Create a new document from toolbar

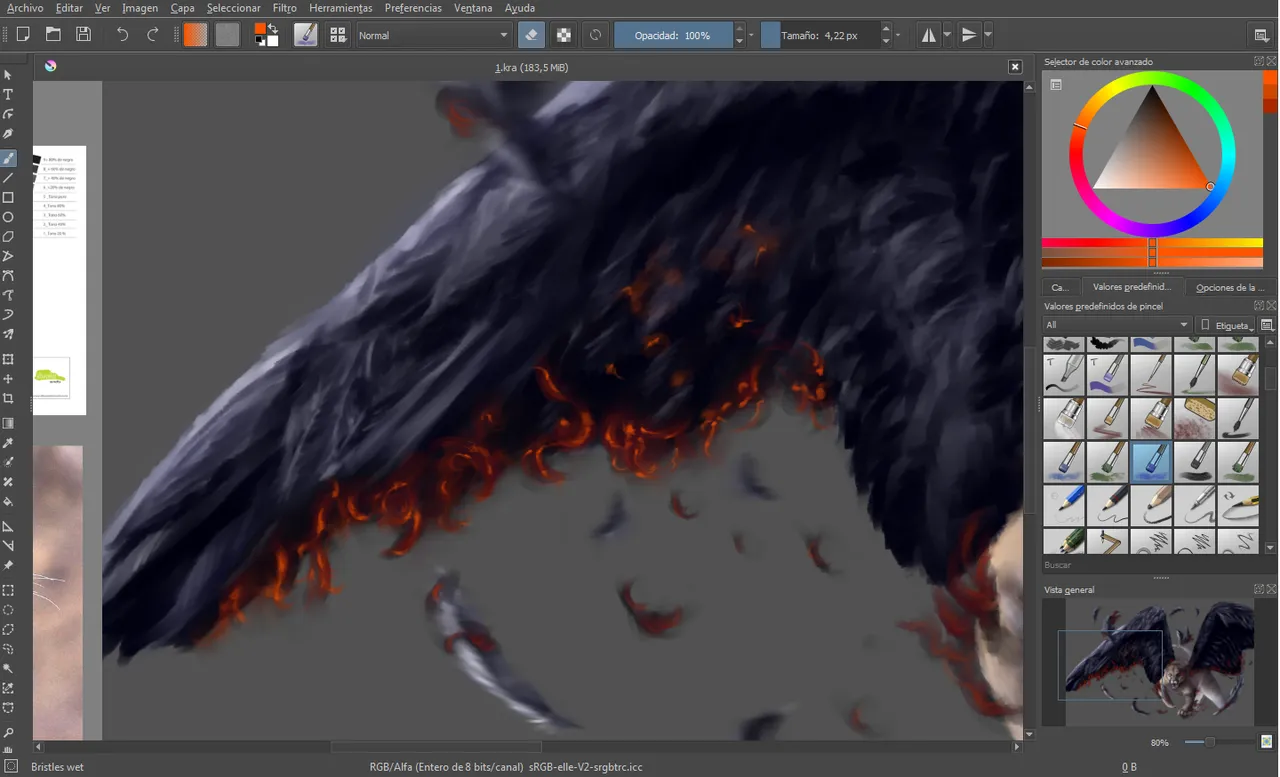pos(23,35)
